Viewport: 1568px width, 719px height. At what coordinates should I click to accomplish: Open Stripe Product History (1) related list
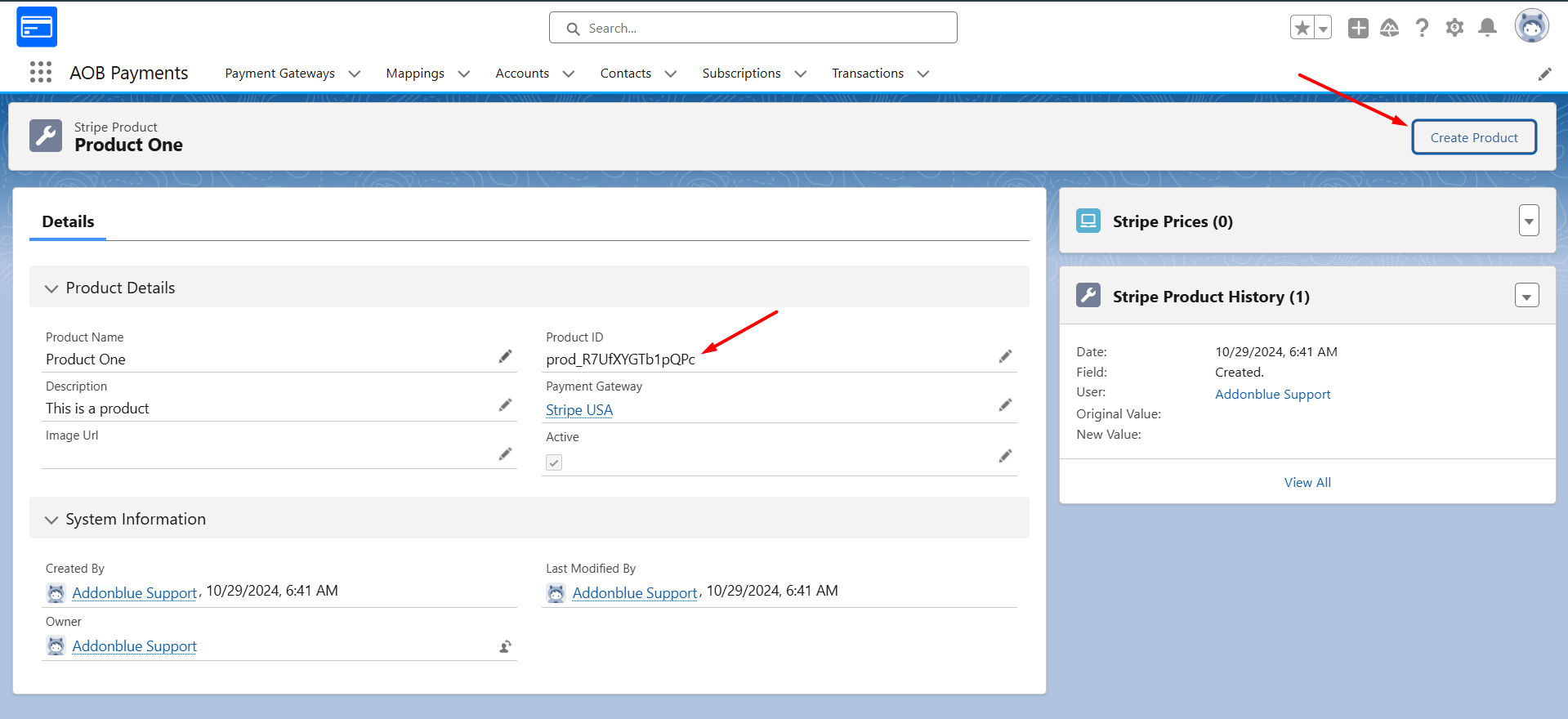point(1211,297)
